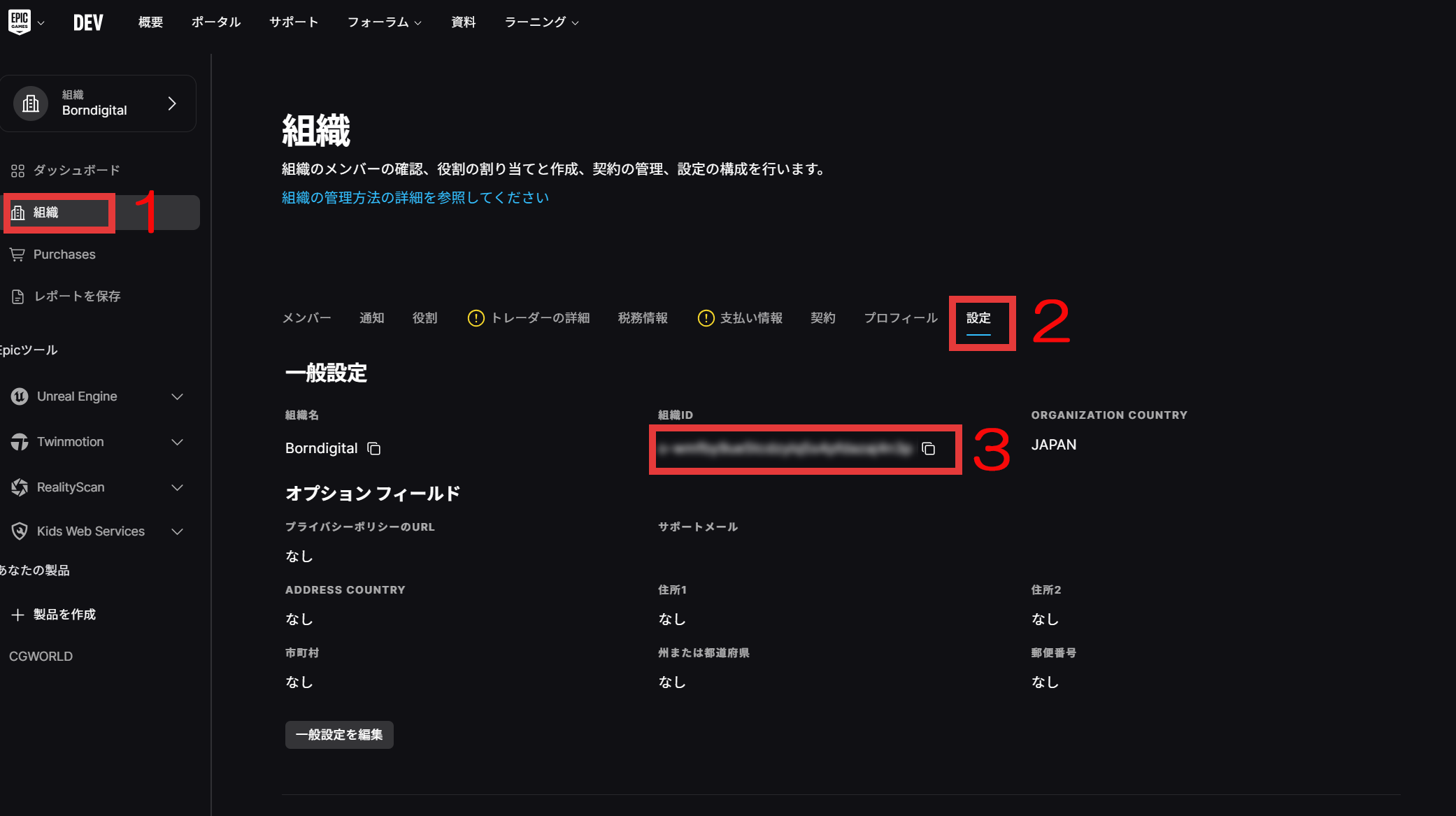Open the Borndigital organization switcher arrow
This screenshot has height=816, width=1456.
coord(172,103)
